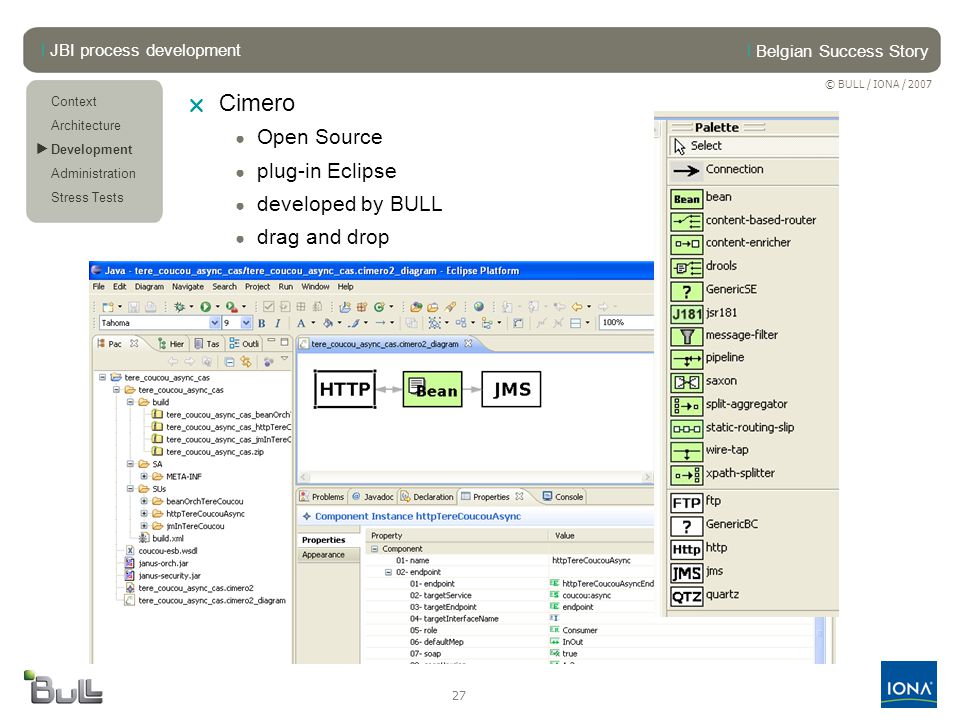
Task: Choose the FTP binding component icon
Action: 686,503
